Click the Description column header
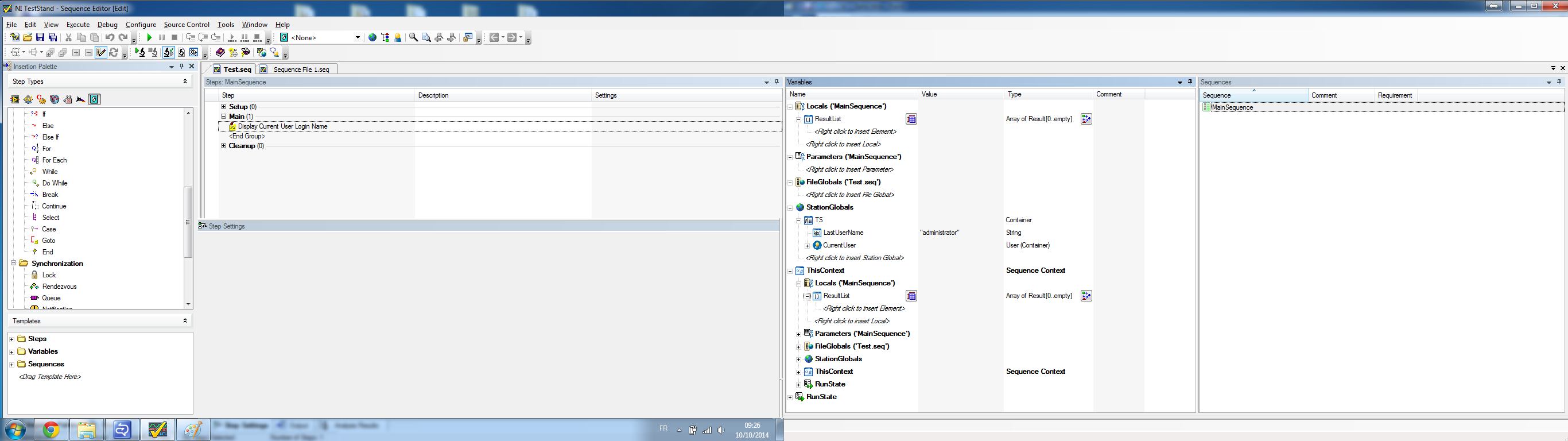1568x441 pixels. click(x=503, y=95)
